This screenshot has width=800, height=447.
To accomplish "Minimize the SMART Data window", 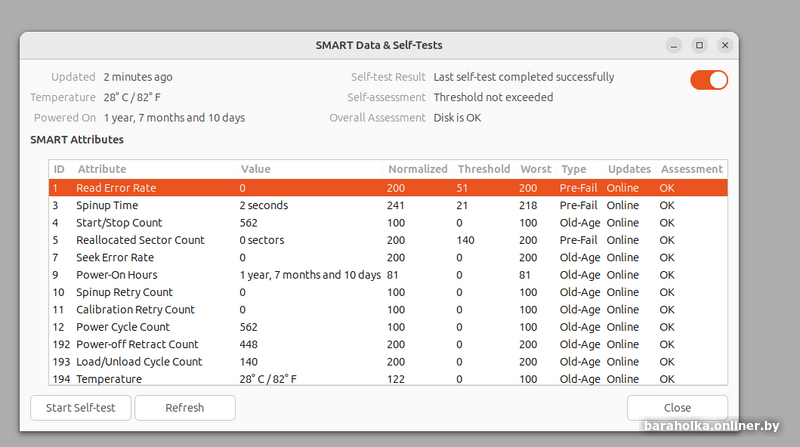I will tap(675, 45).
